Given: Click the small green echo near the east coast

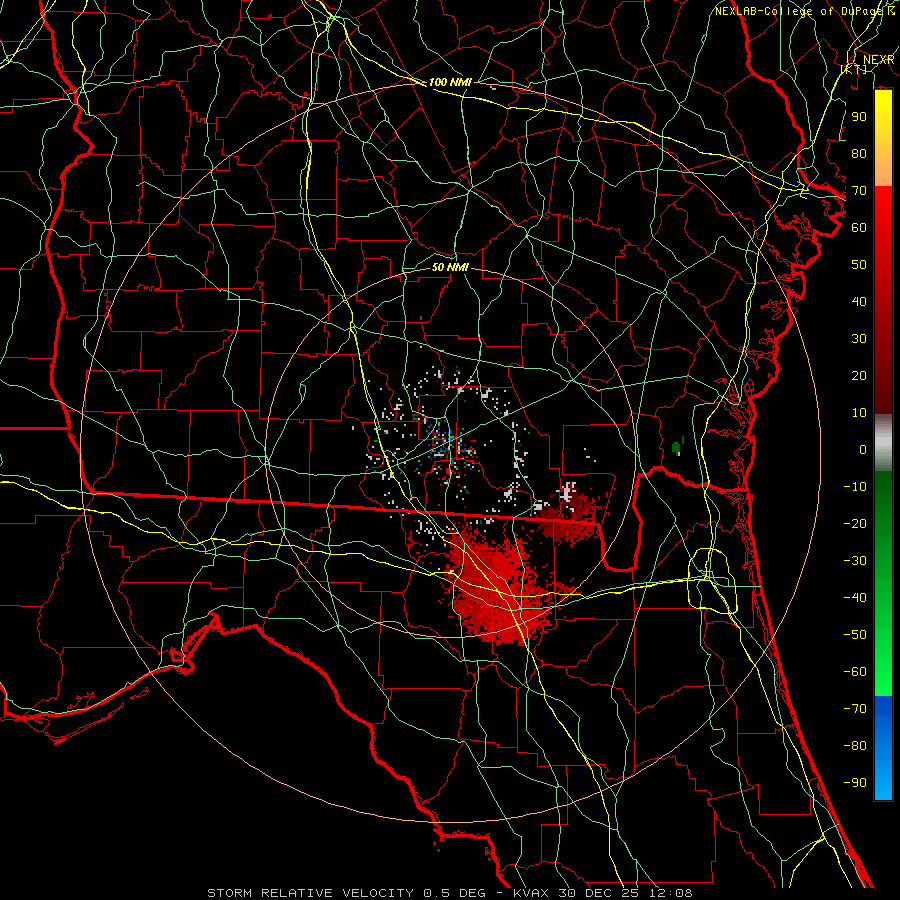Looking at the screenshot, I should pyautogui.click(x=677, y=447).
